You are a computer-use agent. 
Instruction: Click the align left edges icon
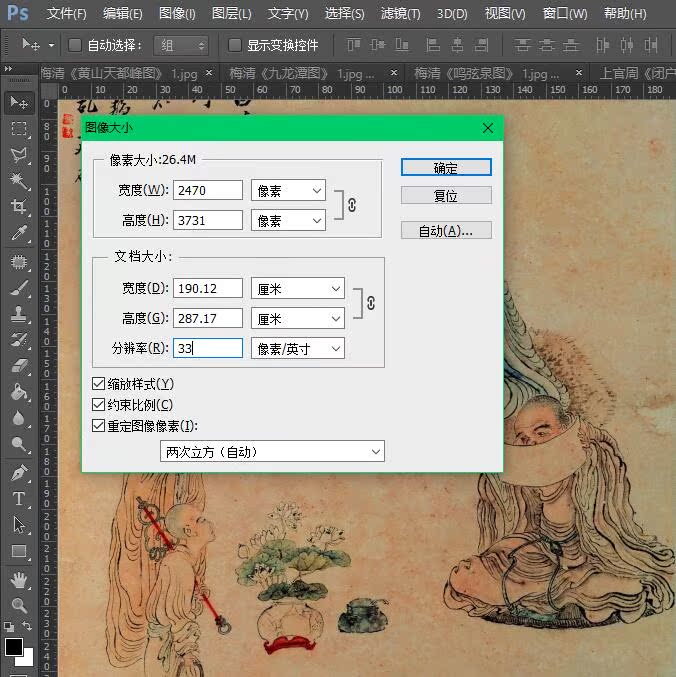tap(433, 45)
